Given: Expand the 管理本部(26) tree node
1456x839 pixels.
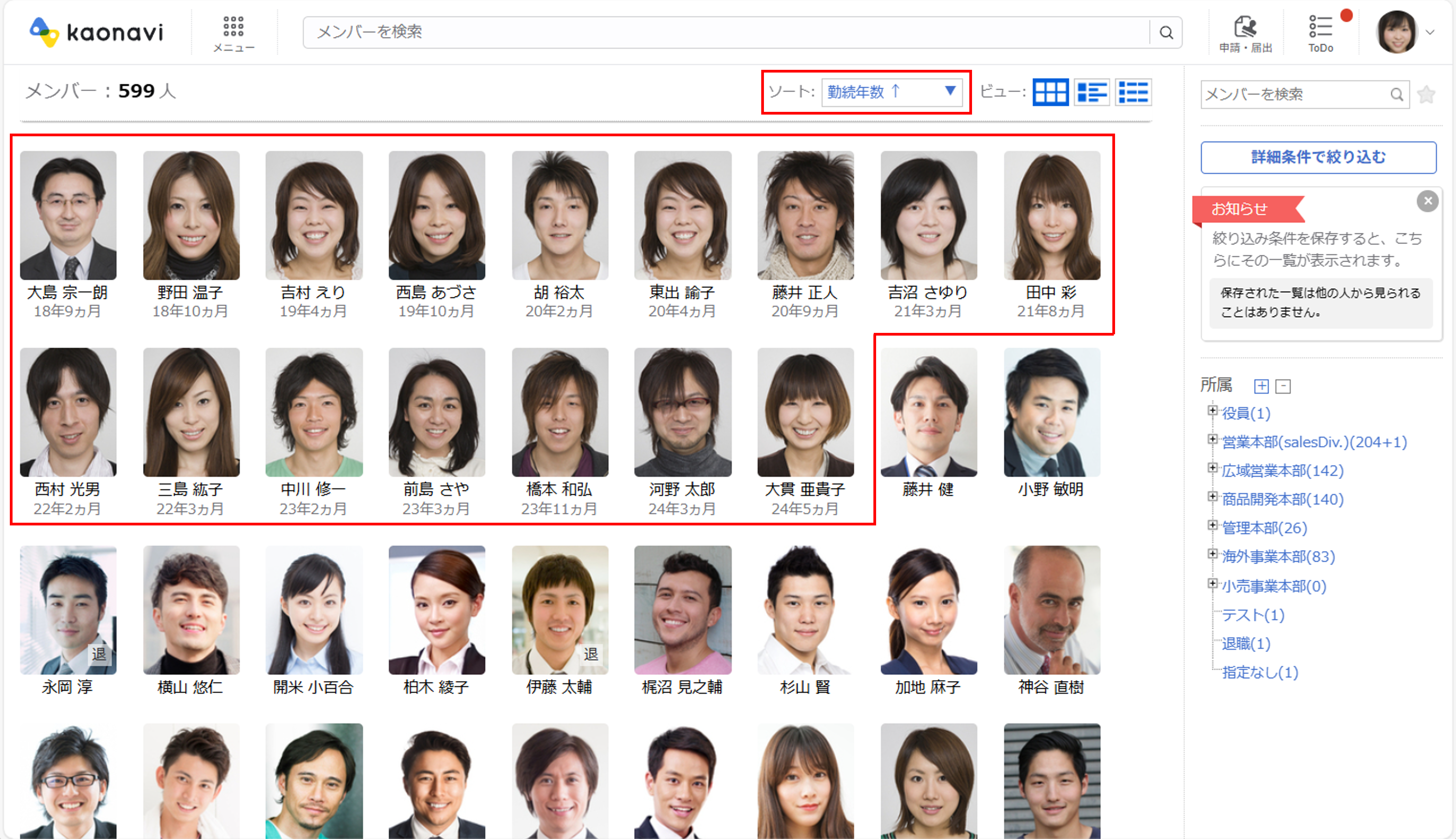Looking at the screenshot, I should 1212,525.
